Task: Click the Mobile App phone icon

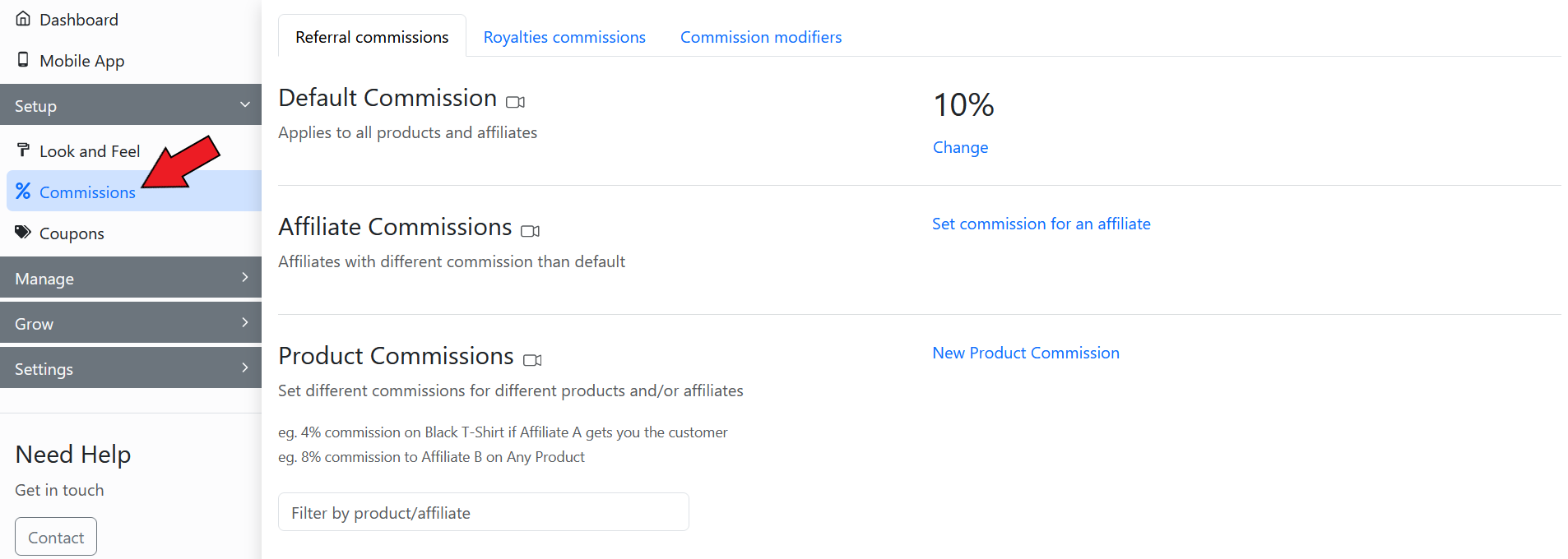Action: pos(23,60)
